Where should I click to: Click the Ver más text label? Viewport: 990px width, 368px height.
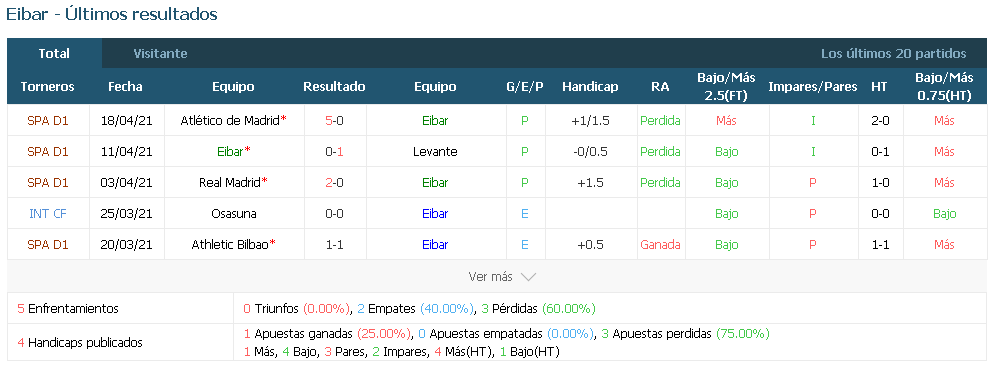(x=491, y=277)
